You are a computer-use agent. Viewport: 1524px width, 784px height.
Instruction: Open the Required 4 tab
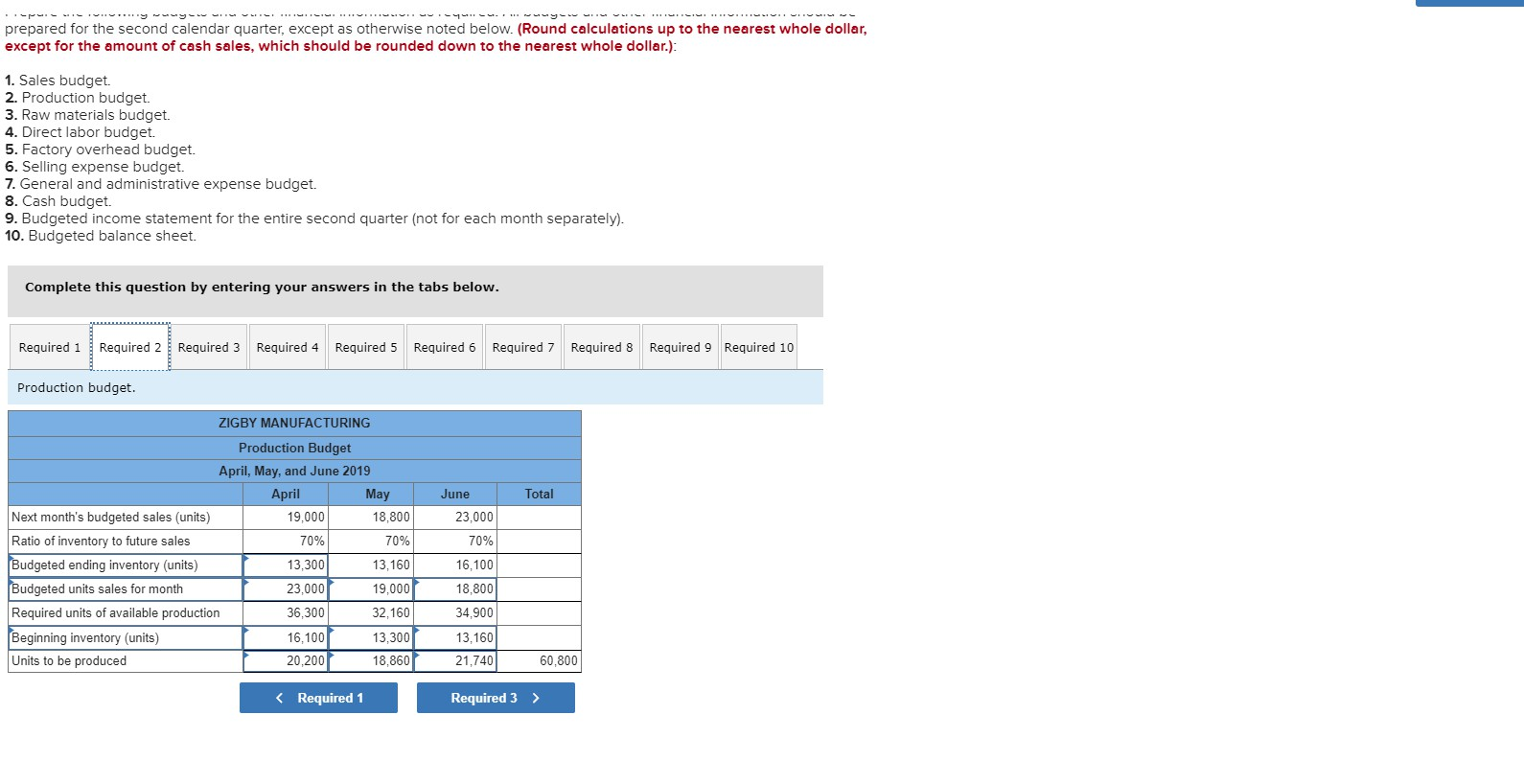pos(288,347)
